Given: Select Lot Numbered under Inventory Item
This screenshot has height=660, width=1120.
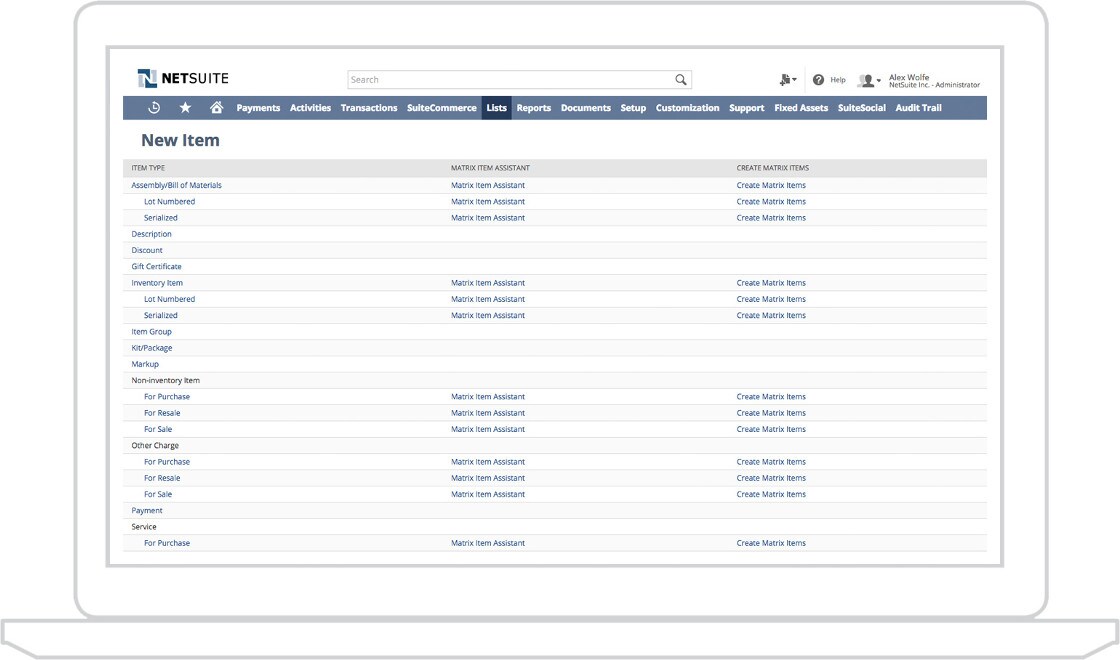Looking at the screenshot, I should 169,299.
